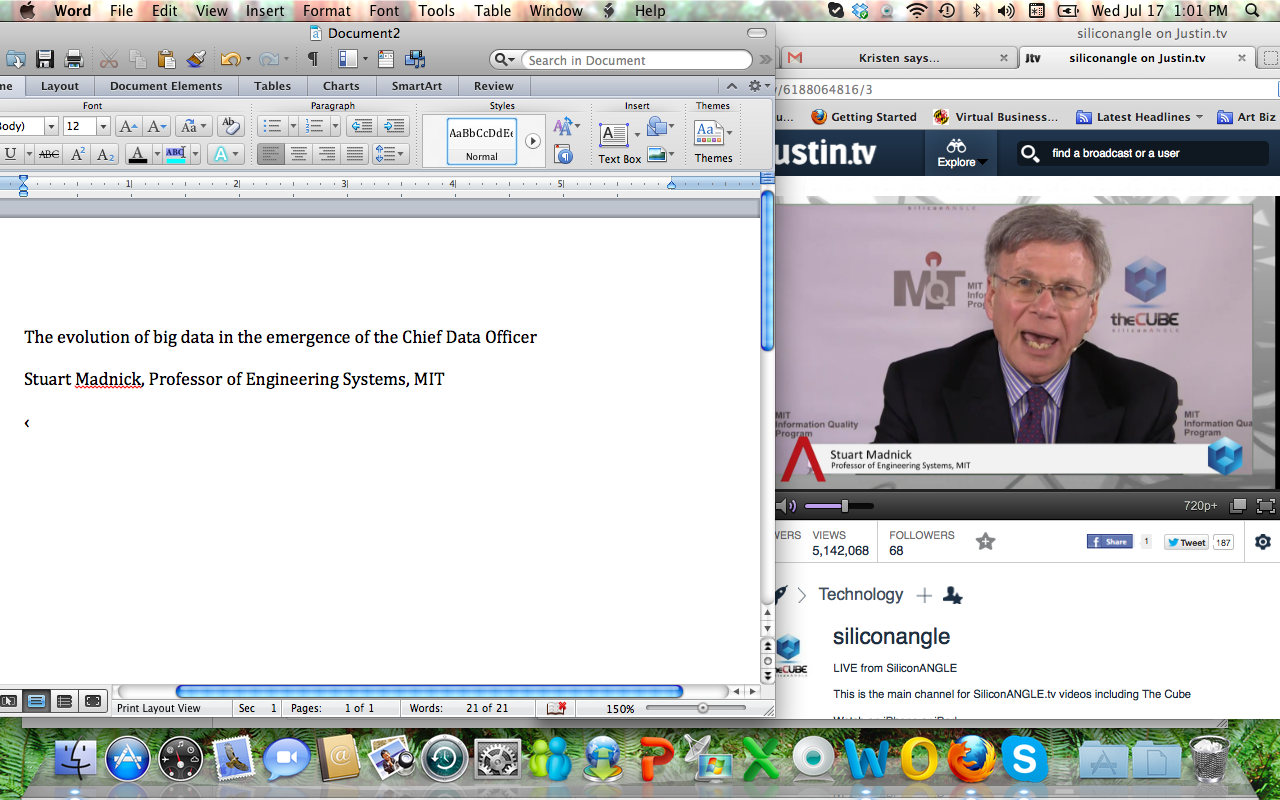Apply superscript formatting

[x=78, y=154]
